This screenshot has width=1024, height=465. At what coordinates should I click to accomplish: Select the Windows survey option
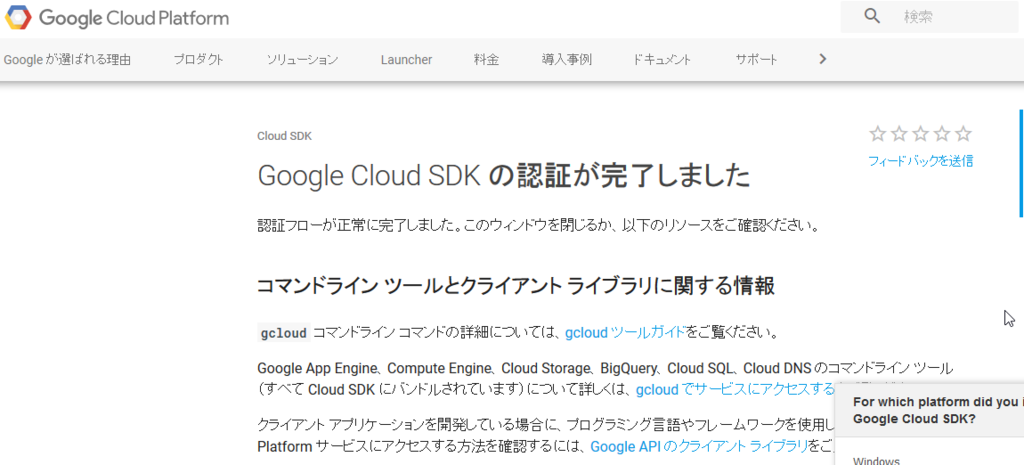click(x=876, y=460)
